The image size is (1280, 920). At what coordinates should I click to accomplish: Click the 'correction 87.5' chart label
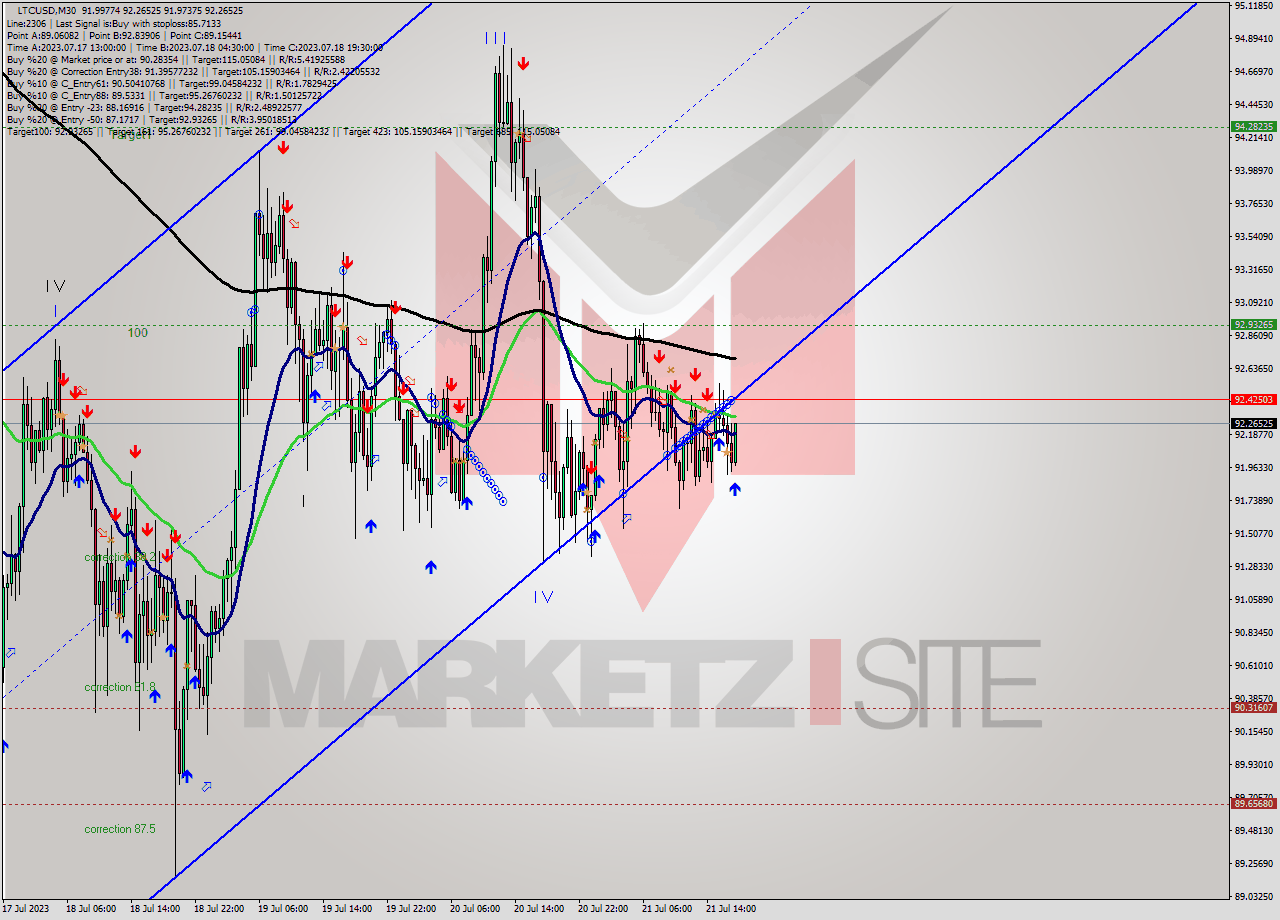coord(120,829)
